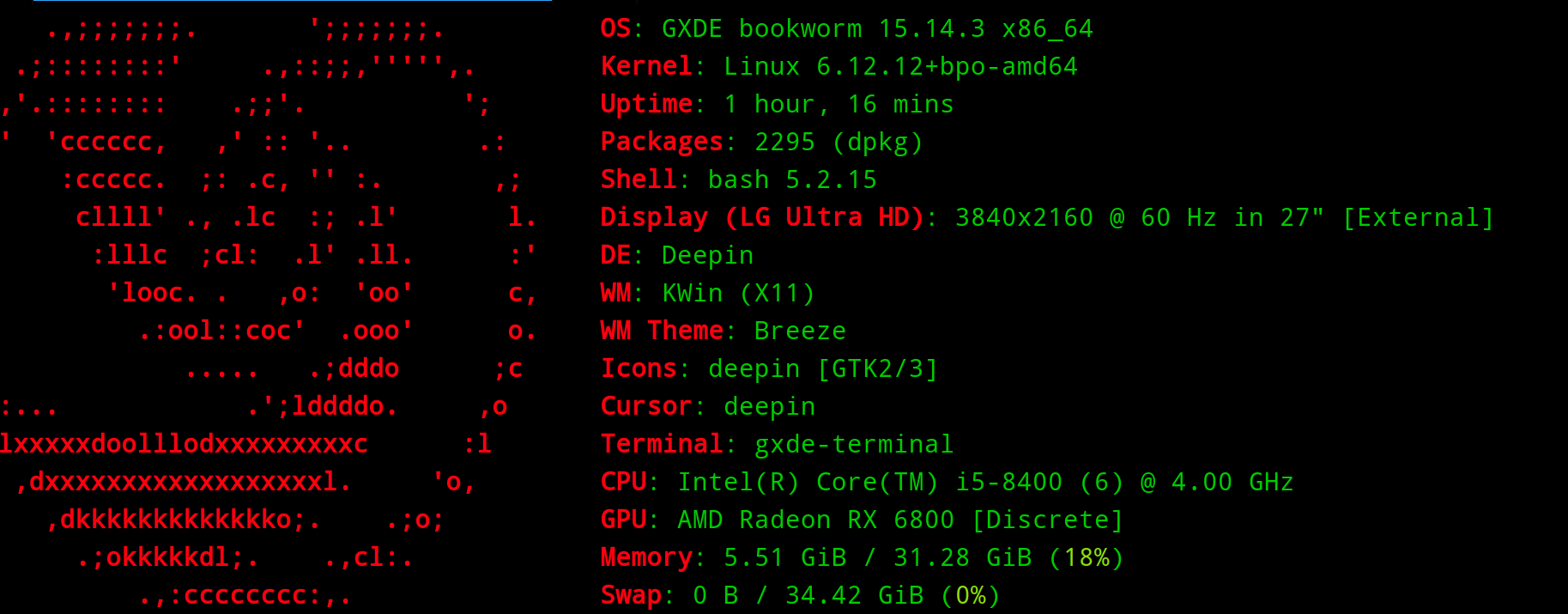Select the gxde-terminal value
The height and width of the screenshot is (614, 1568).
(854, 444)
